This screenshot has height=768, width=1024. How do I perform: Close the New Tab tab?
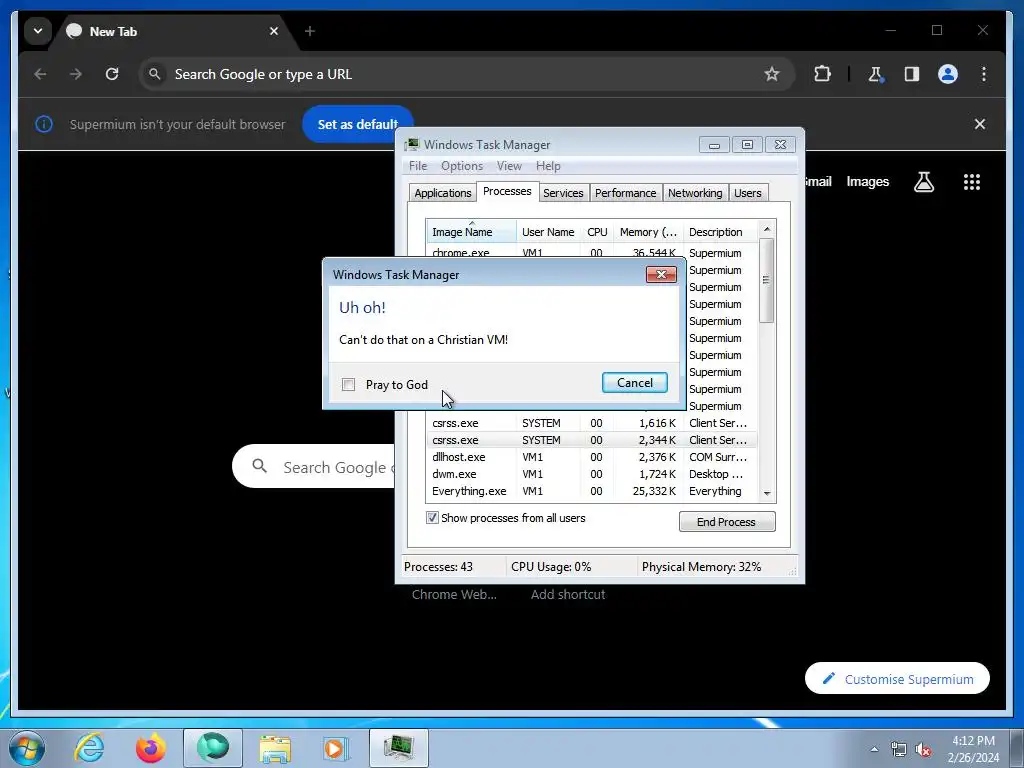tap(274, 31)
